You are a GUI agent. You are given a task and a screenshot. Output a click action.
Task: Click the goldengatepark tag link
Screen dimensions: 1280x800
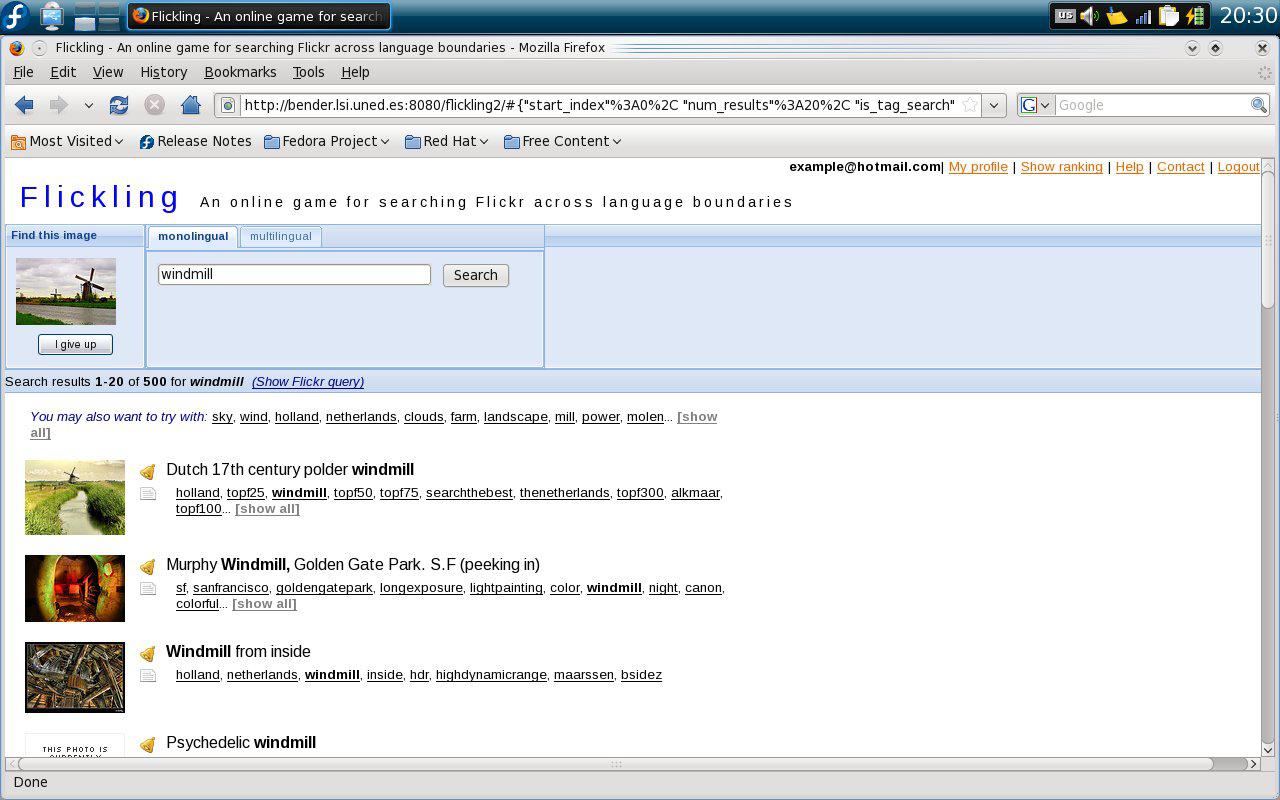click(324, 588)
